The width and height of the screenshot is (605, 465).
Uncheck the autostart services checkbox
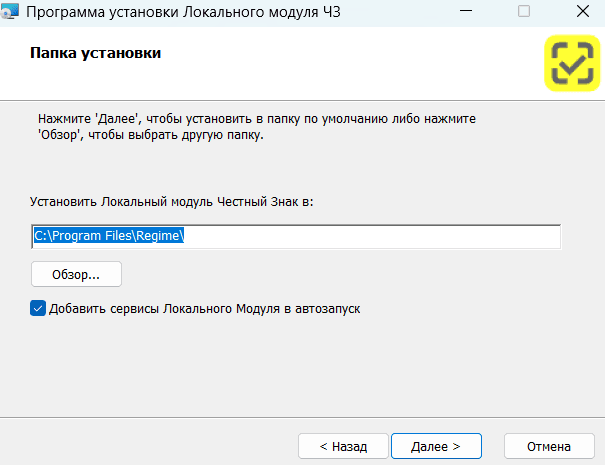[x=38, y=309]
